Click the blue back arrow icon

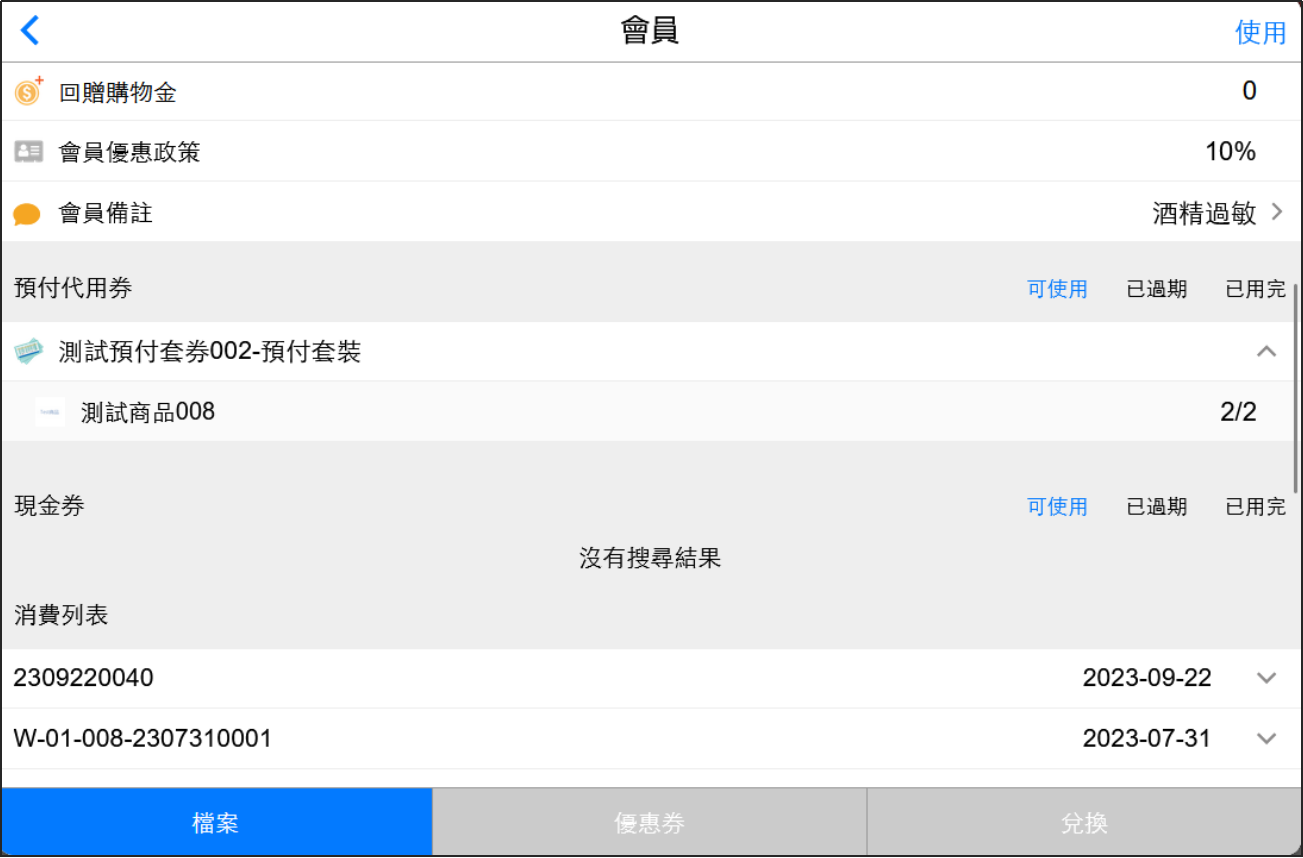30,31
